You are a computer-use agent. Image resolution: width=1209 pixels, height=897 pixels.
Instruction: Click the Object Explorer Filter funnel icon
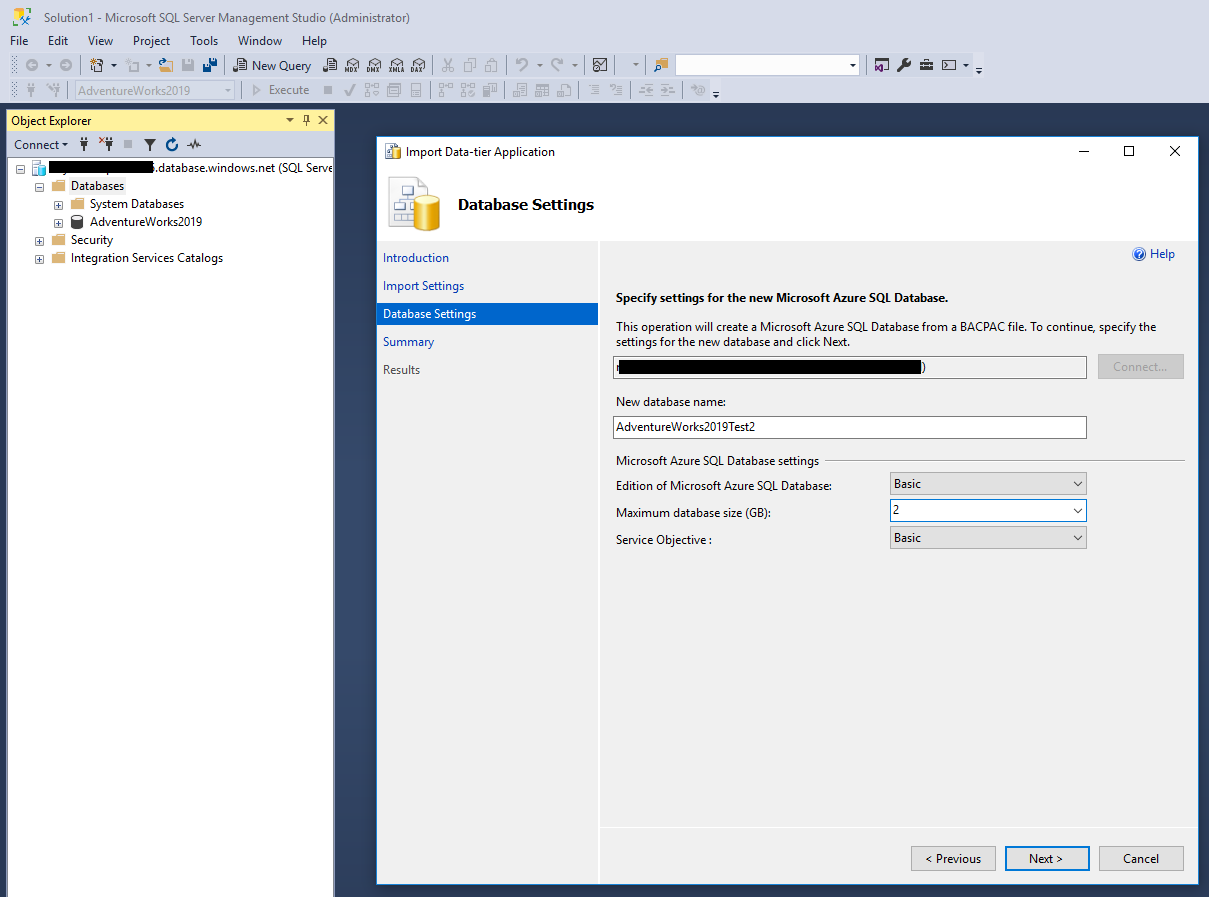click(150, 144)
